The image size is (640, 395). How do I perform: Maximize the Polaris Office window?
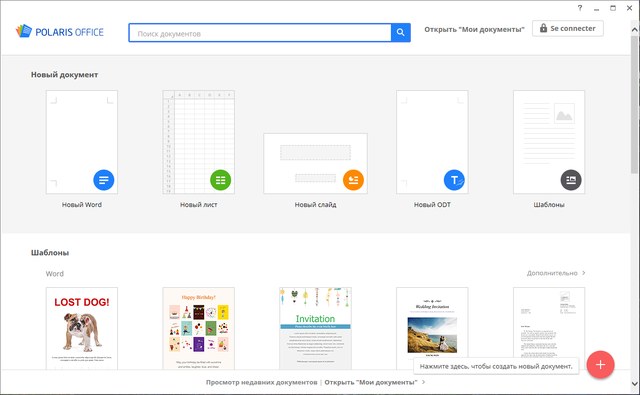click(613, 8)
